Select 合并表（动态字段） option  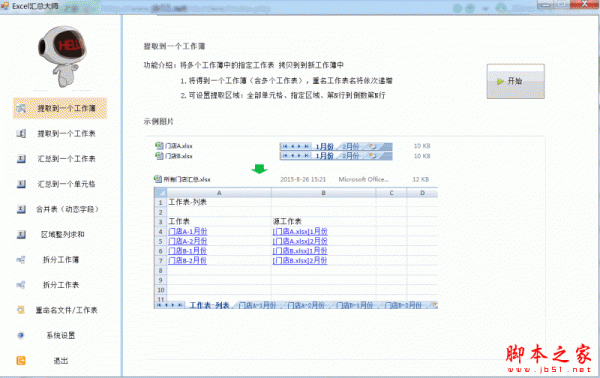pos(60,209)
